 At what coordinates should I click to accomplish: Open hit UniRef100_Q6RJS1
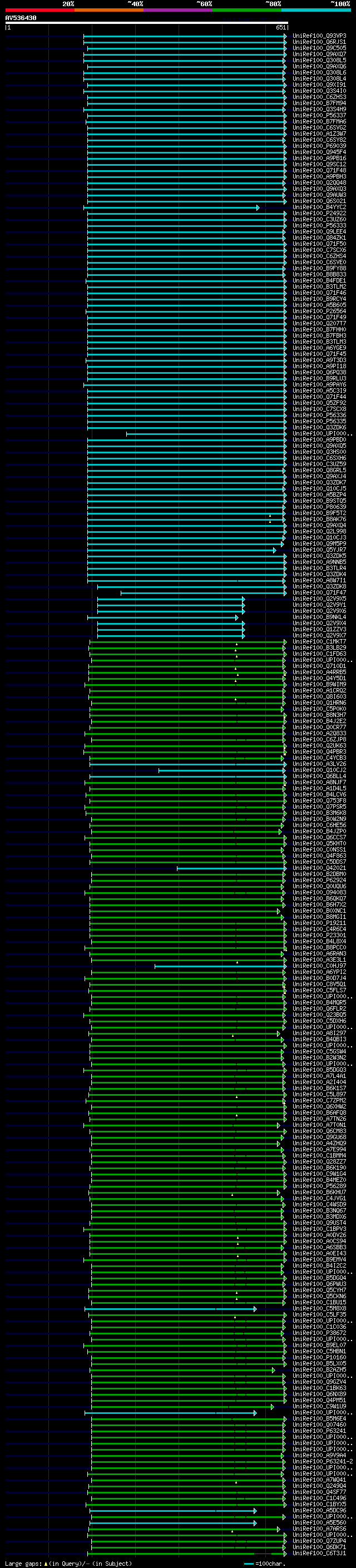coord(319,42)
